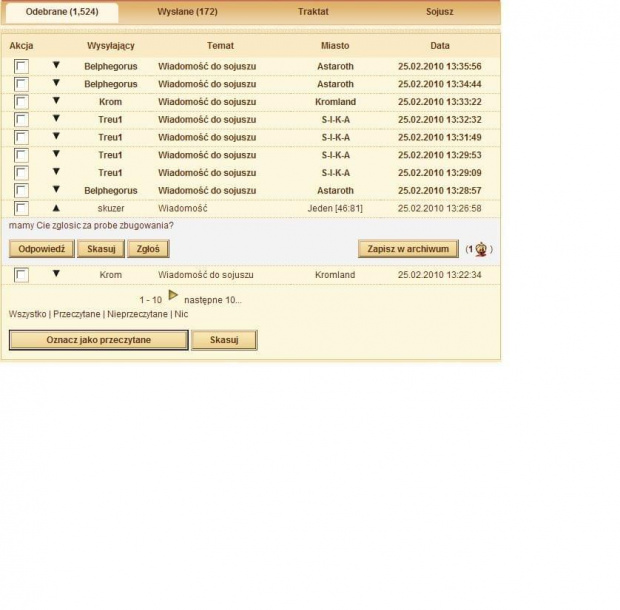Expand Krom message from 13:22:34
This screenshot has height=610, width=620.
click(x=56, y=274)
